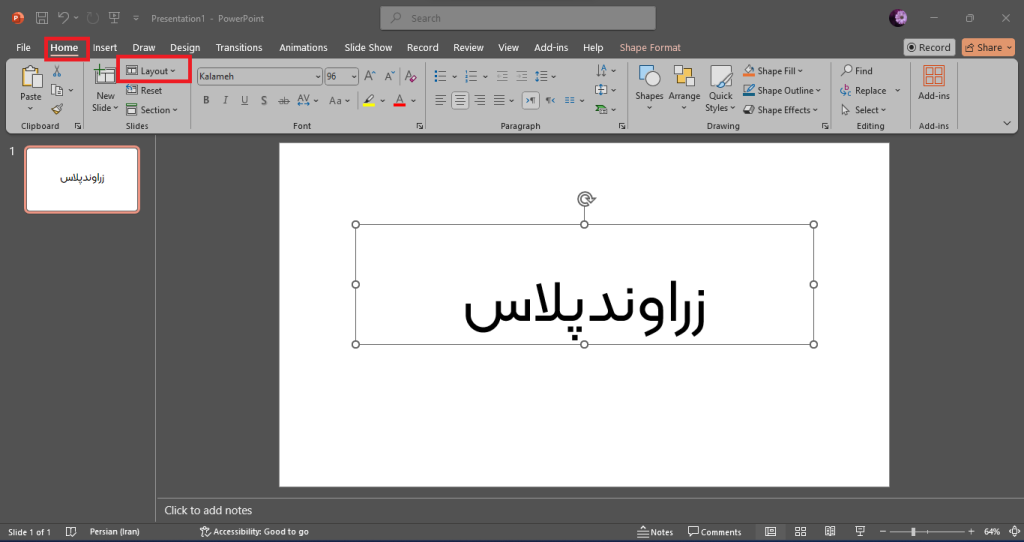This screenshot has height=542, width=1024.
Task: Select slide 1 thumbnail
Action: coord(82,179)
